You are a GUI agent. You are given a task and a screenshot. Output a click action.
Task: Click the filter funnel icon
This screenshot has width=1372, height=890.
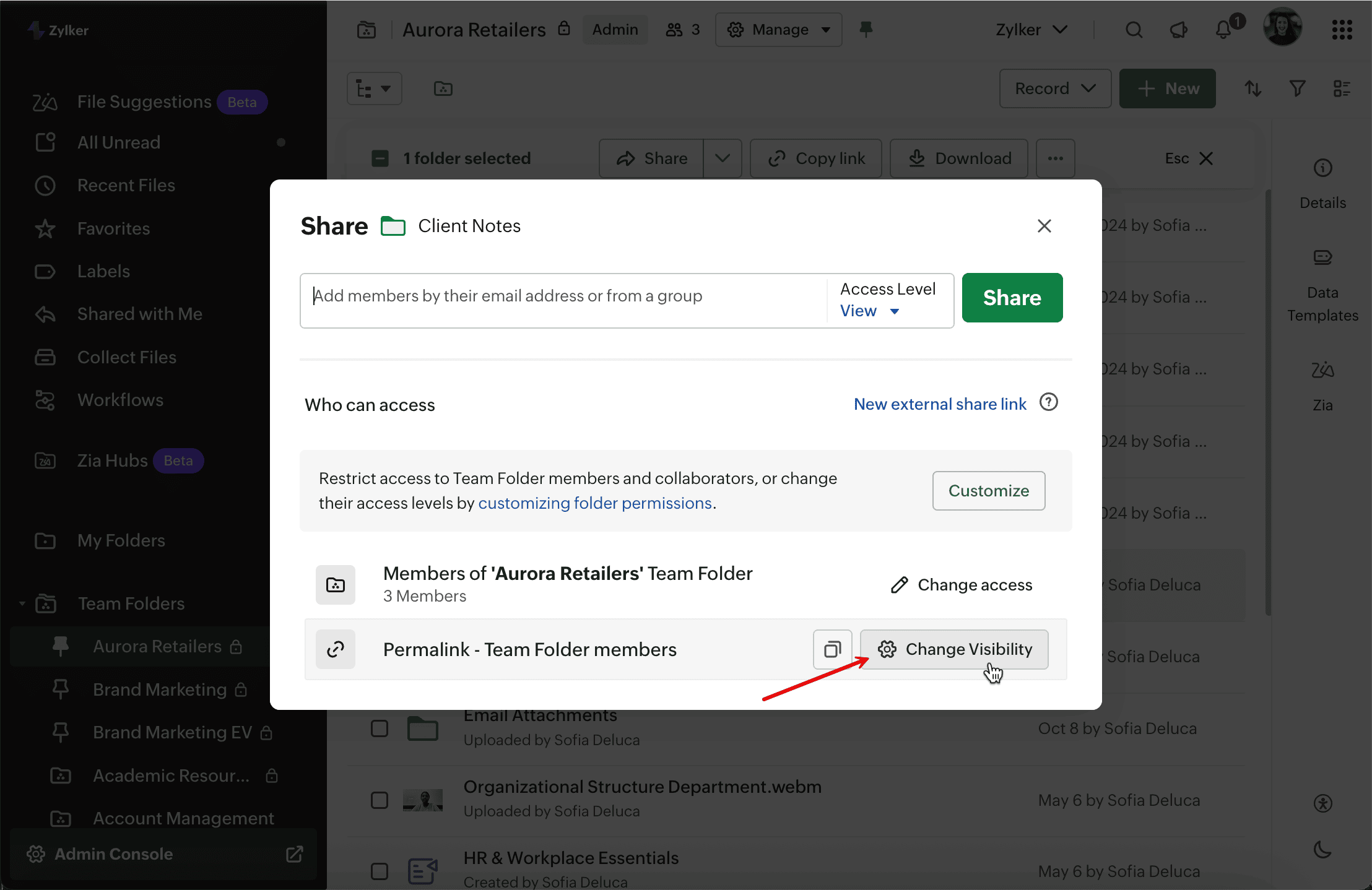(x=1298, y=89)
